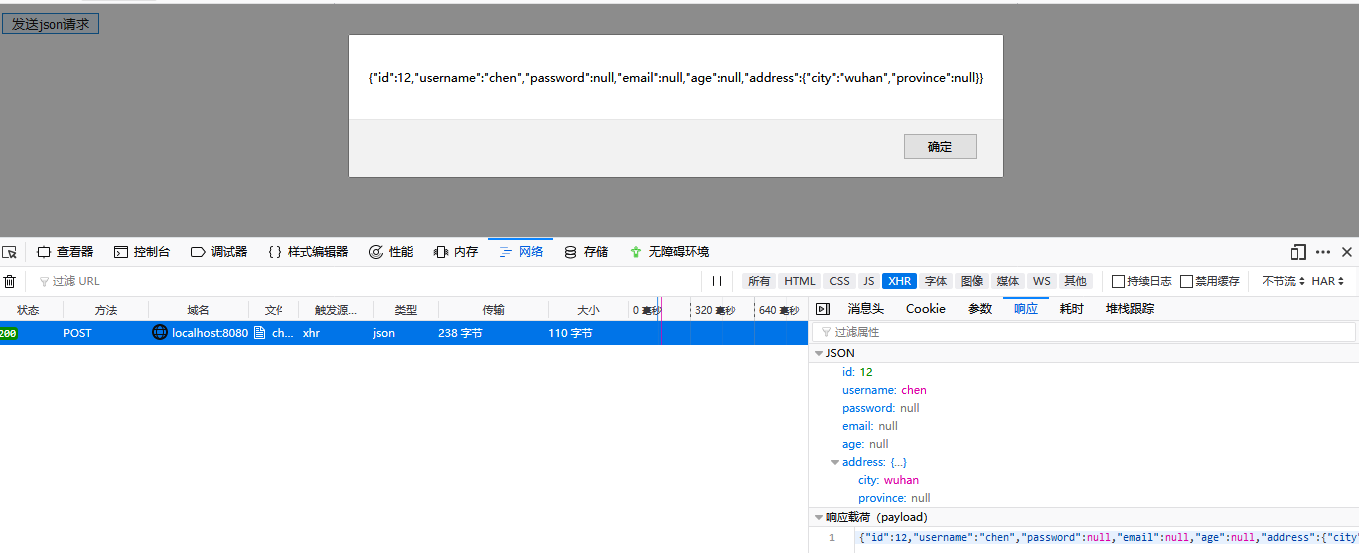
Task: Filter requests by 其他 other
Action: 1075,282
